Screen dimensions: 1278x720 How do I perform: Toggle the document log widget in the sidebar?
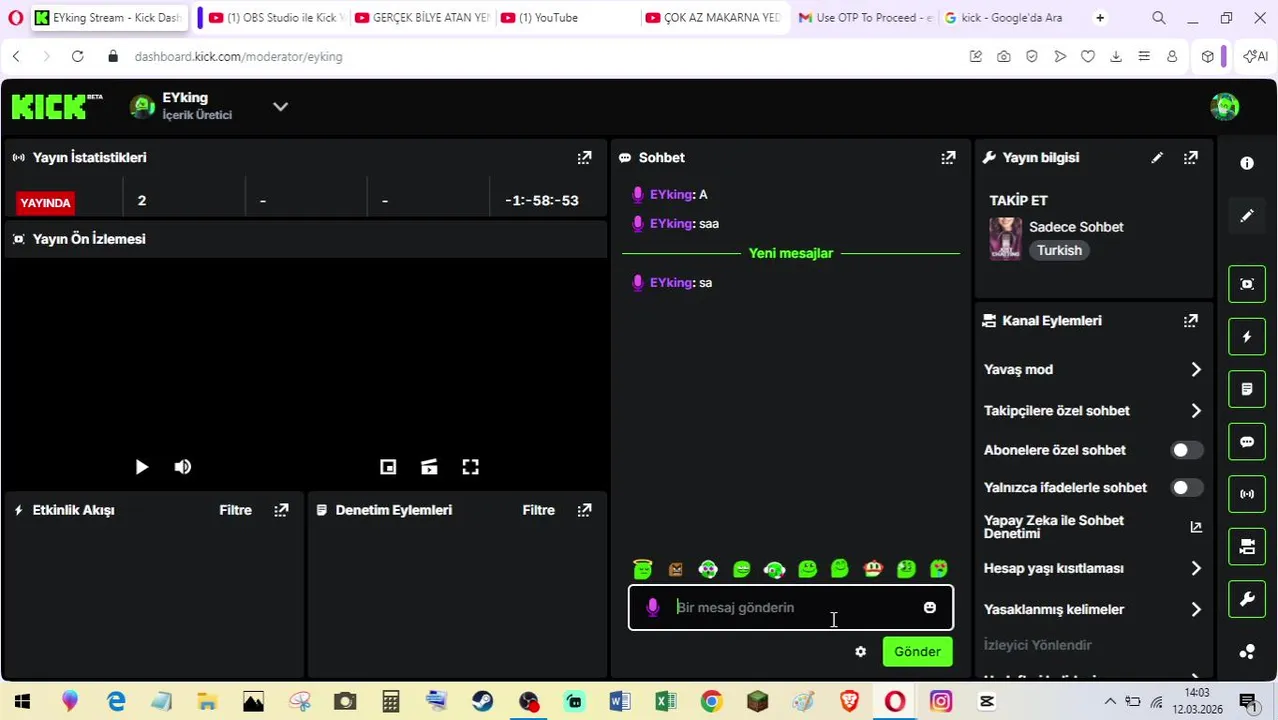point(1247,389)
